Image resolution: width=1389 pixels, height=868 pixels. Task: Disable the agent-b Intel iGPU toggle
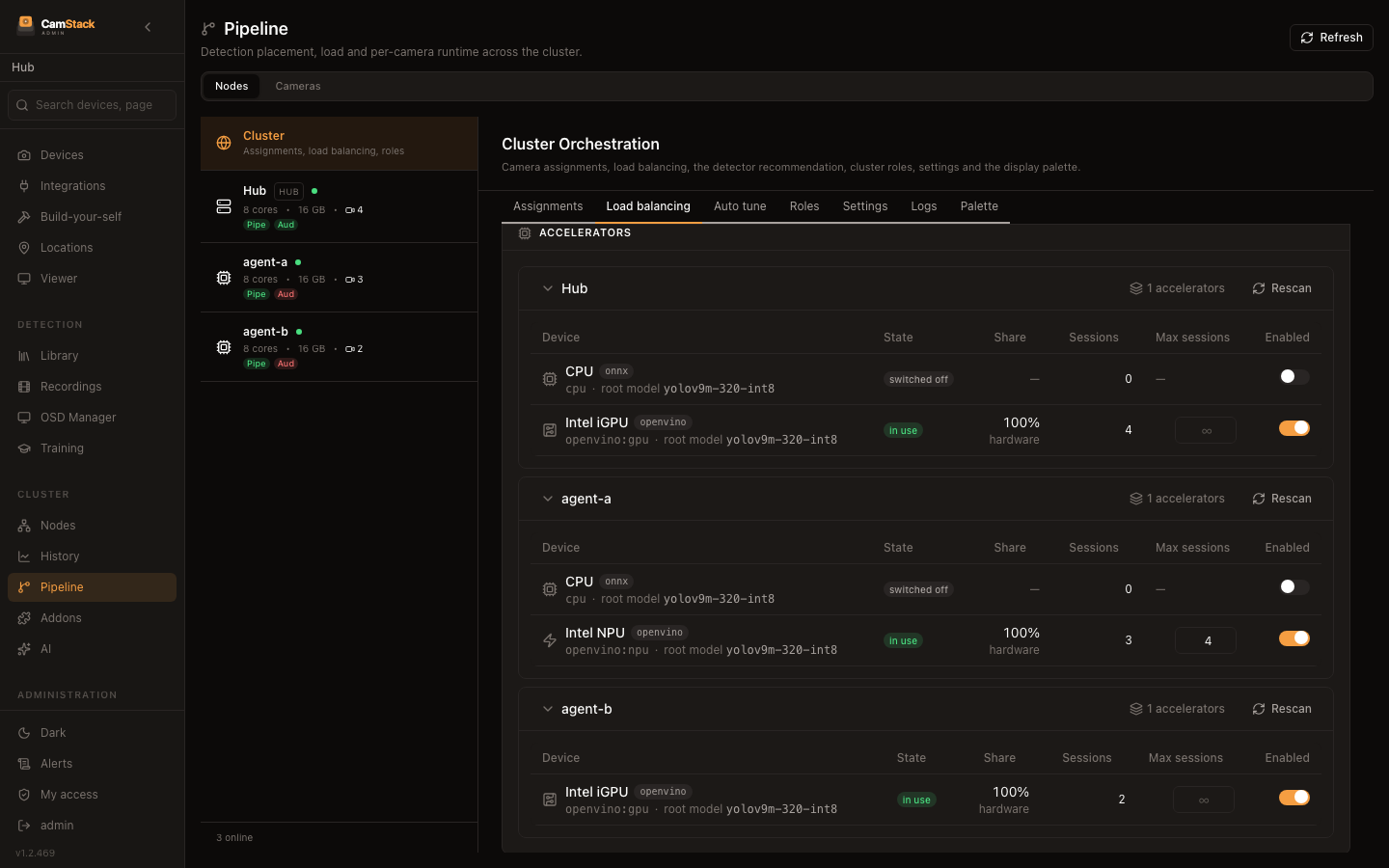tap(1294, 798)
